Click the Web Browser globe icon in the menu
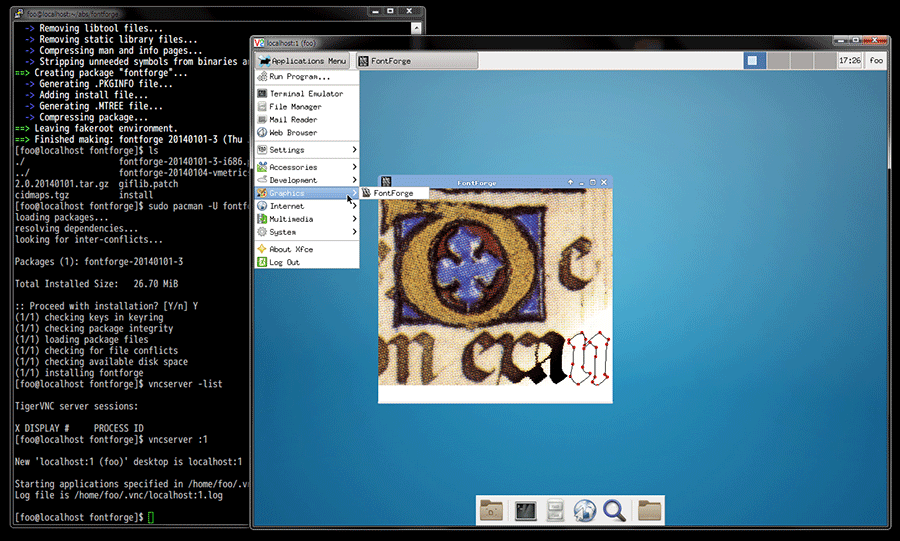This screenshot has height=541, width=900. tap(262, 133)
